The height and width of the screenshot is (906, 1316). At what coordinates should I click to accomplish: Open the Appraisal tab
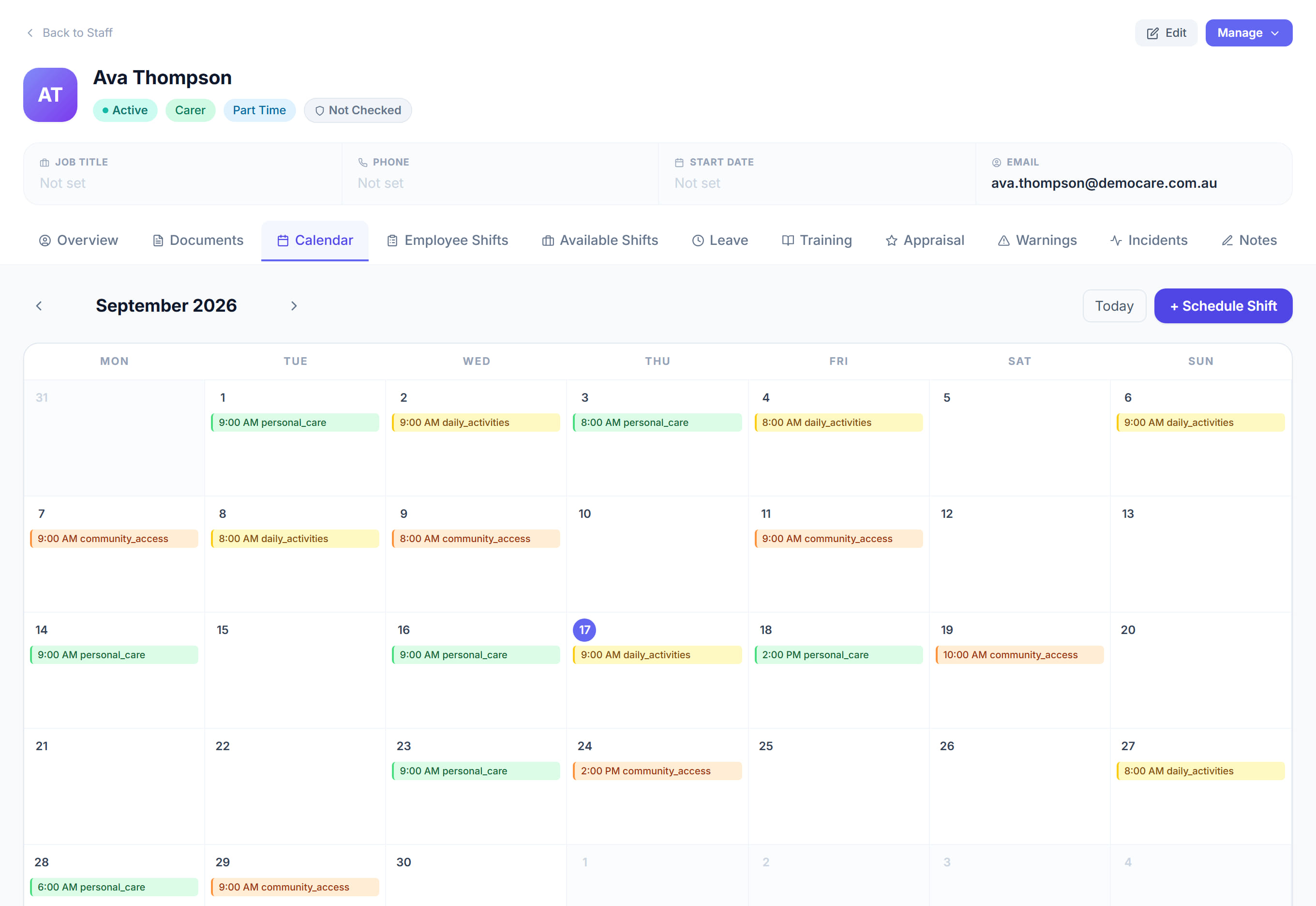pyautogui.click(x=925, y=241)
